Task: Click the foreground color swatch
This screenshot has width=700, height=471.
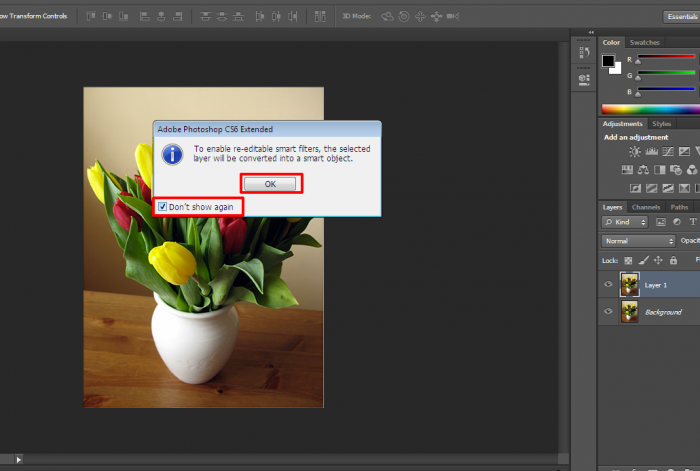Action: pos(608,61)
